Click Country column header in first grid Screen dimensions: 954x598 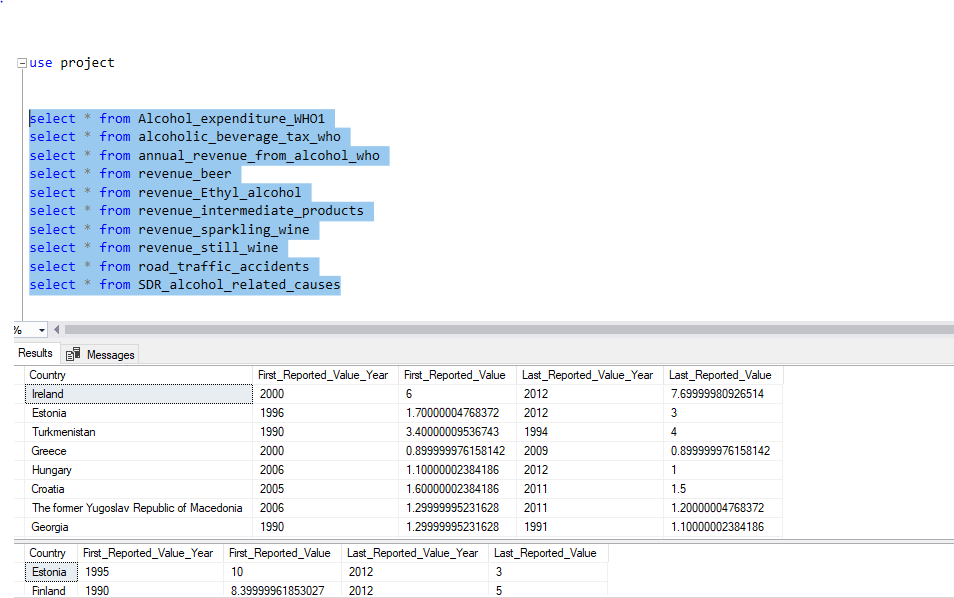[139, 375]
